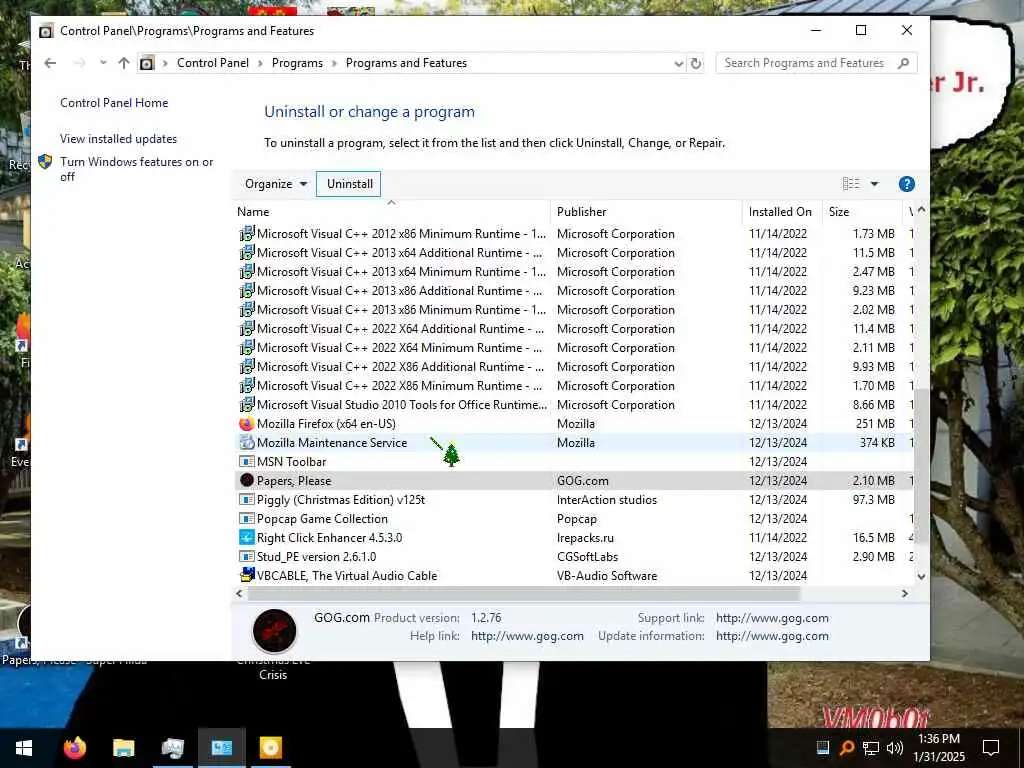Viewport: 1024px width, 768px height.
Task: Click the horizontal scrollbar left arrow
Action: 240,594
